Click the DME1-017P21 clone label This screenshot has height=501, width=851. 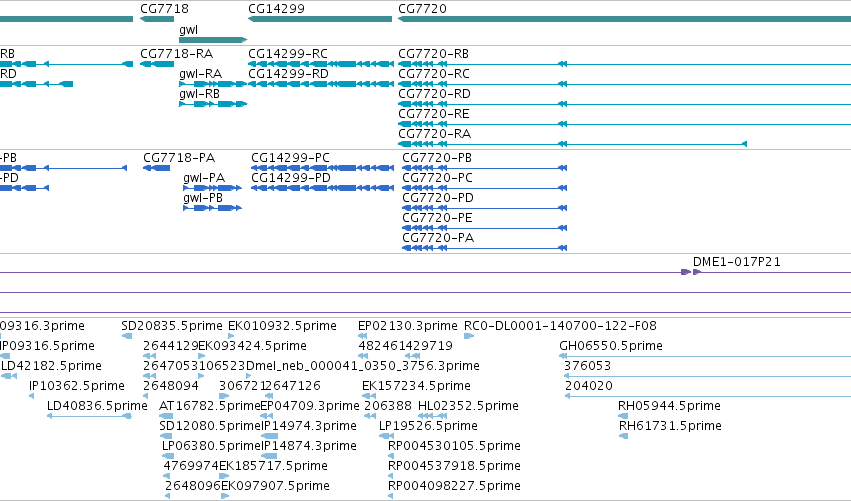tap(736, 262)
